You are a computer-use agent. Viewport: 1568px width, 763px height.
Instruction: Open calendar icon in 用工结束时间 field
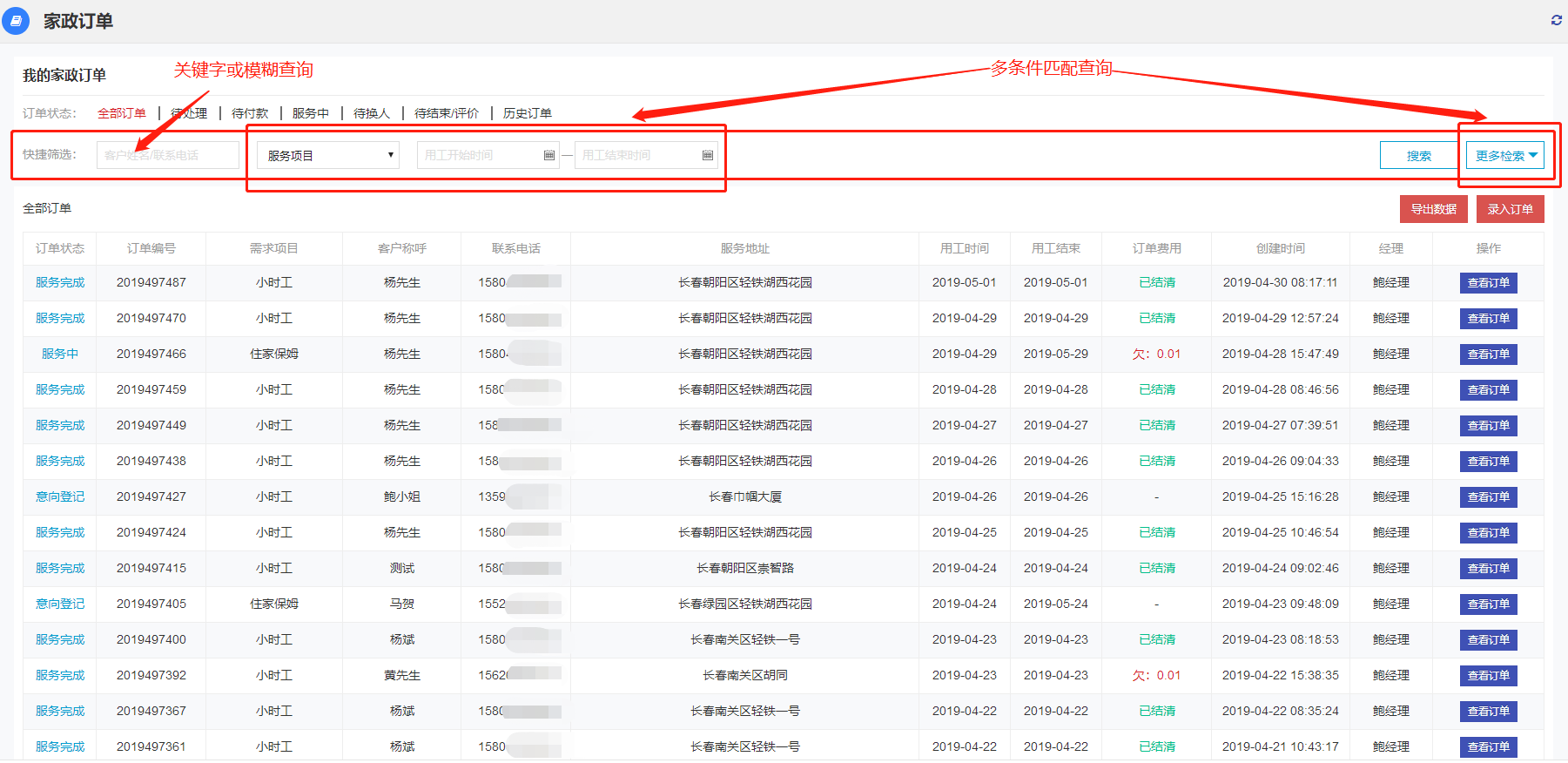708,155
